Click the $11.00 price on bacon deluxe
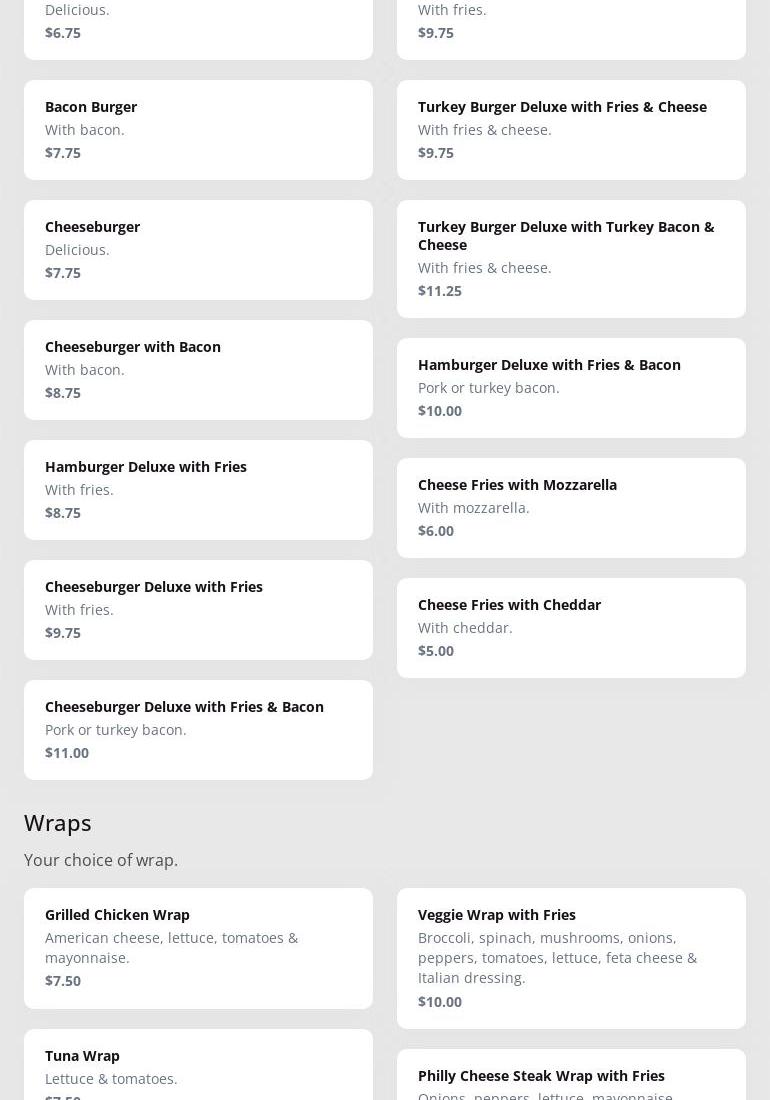Screen dimensions: 770x1100 pyautogui.click(x=67, y=753)
